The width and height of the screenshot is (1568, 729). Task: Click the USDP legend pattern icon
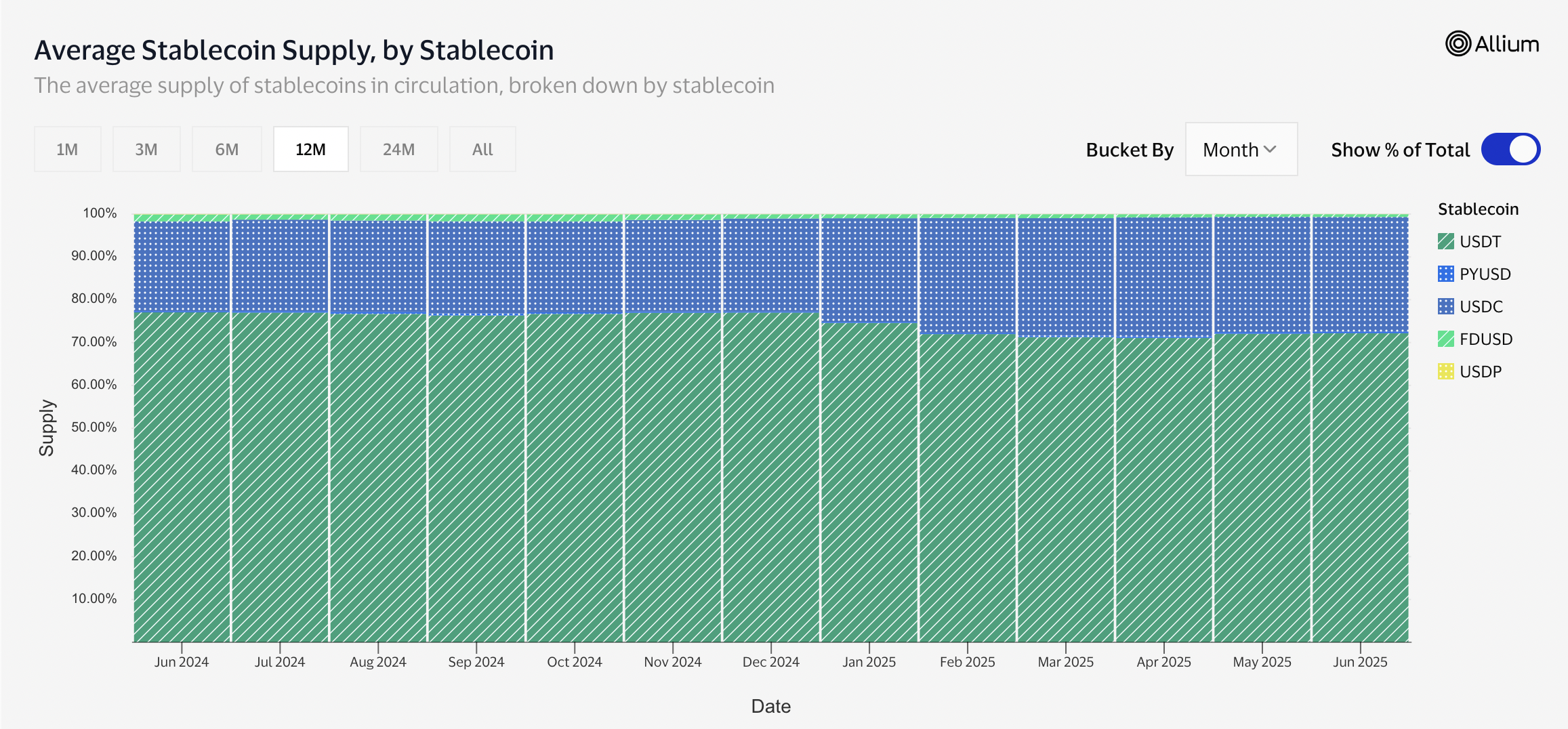[x=1445, y=371]
